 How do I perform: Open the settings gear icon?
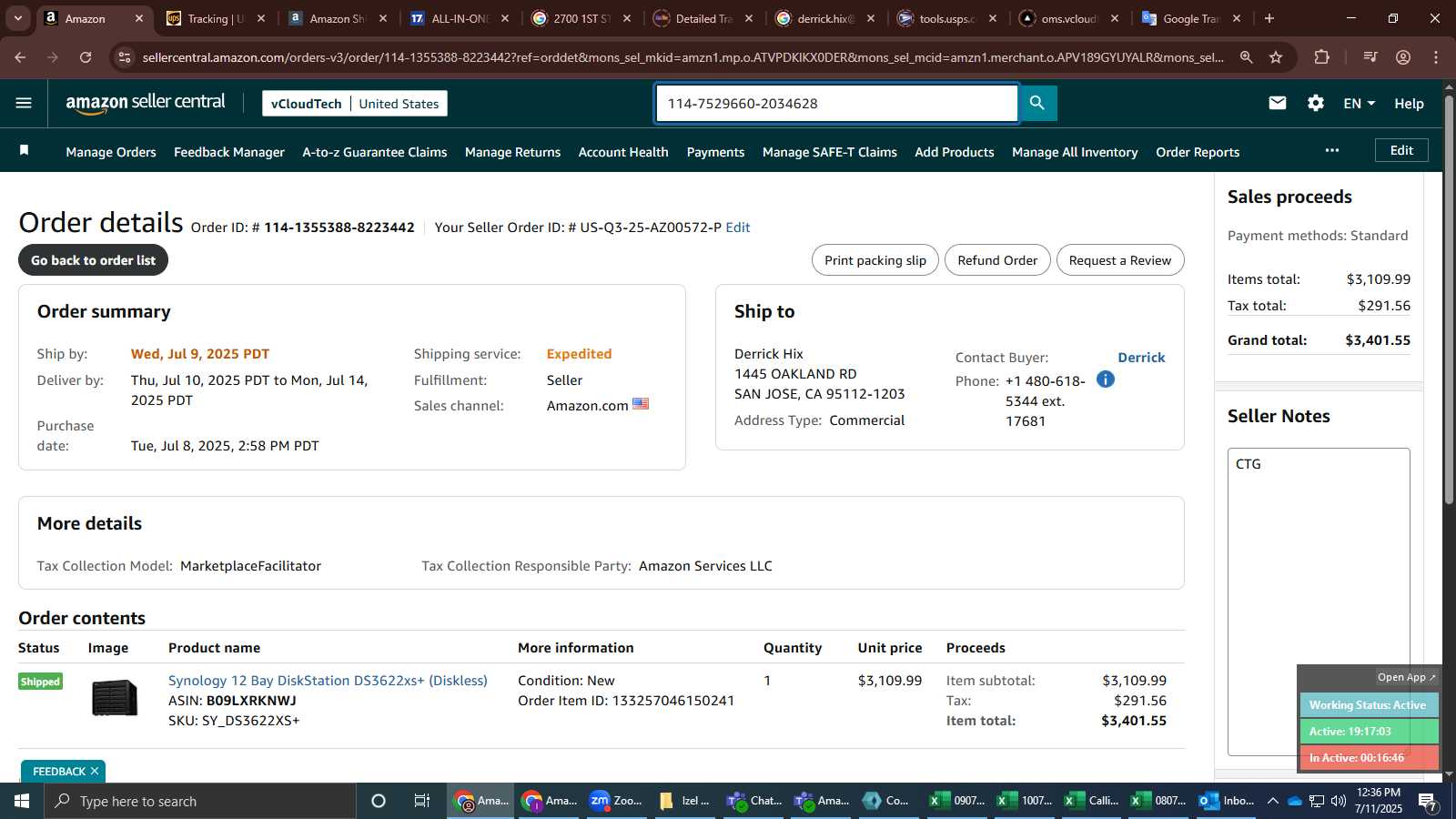tap(1316, 103)
